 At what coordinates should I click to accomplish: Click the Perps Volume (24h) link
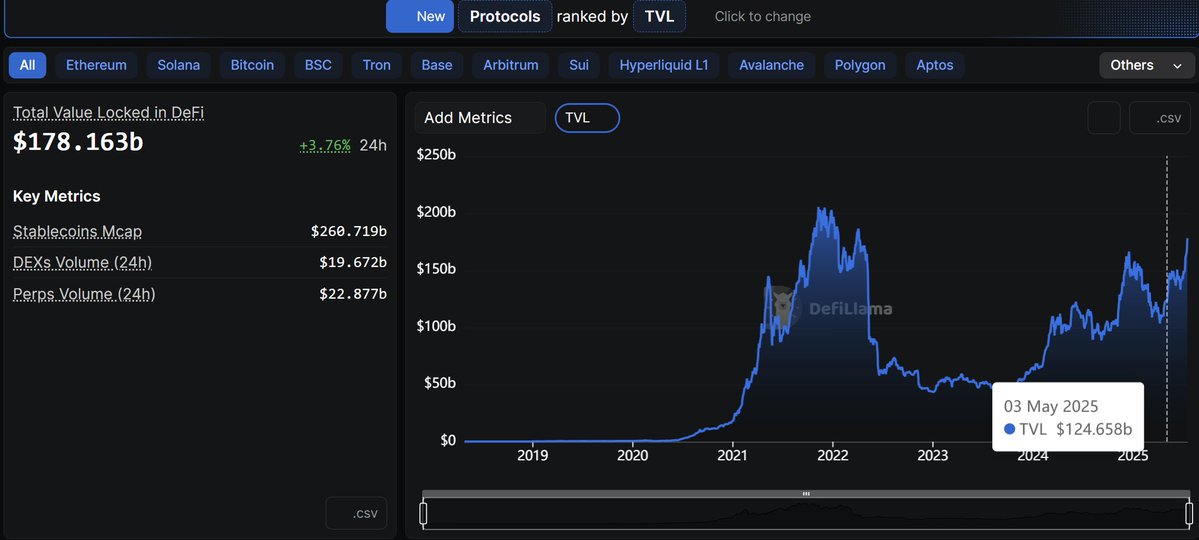(x=84, y=294)
